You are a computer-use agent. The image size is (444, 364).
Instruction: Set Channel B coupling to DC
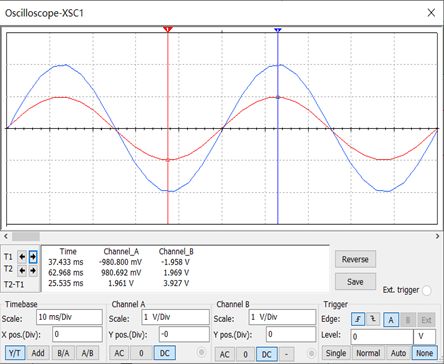267,354
